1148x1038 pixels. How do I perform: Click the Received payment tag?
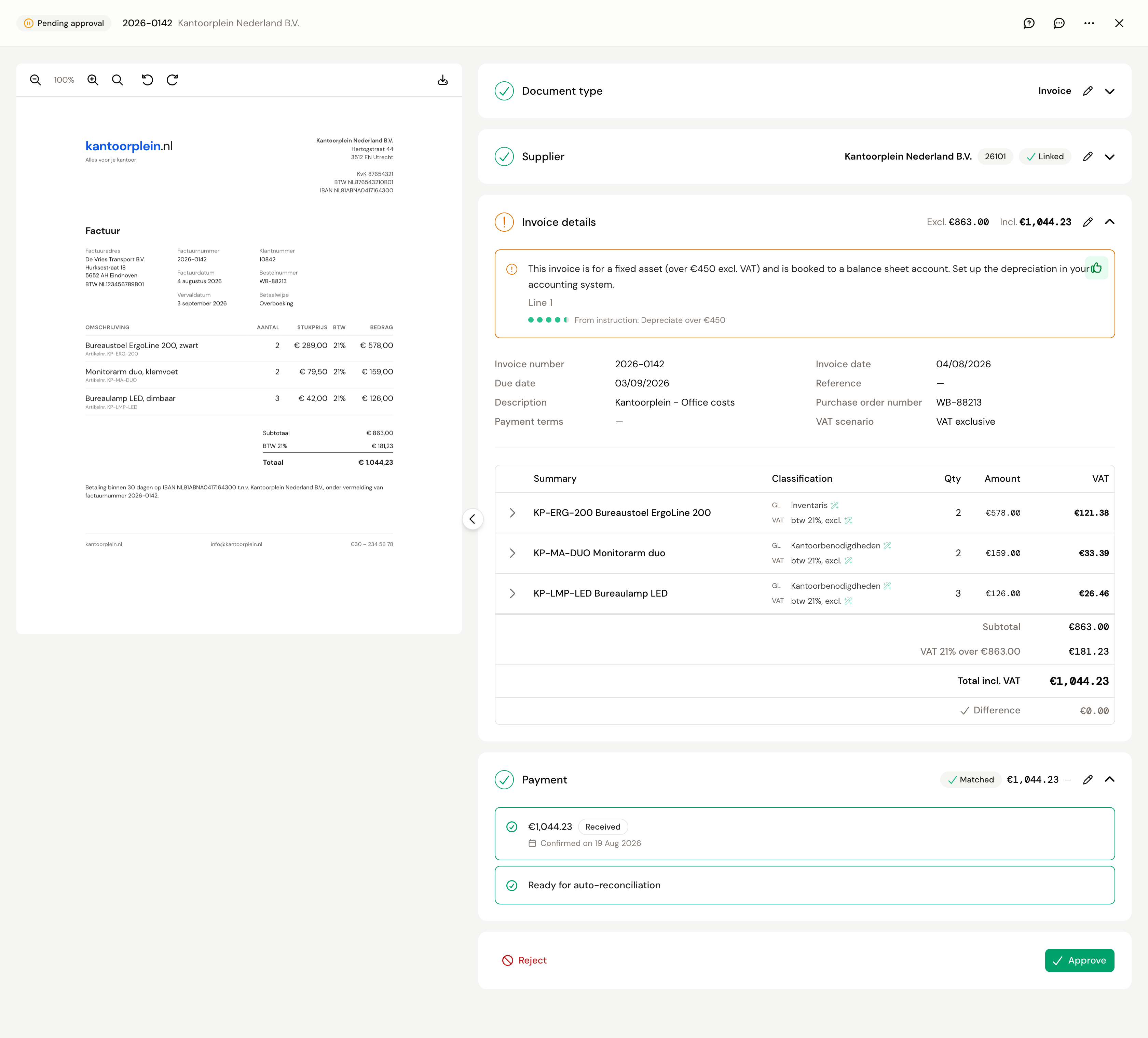(x=602, y=827)
